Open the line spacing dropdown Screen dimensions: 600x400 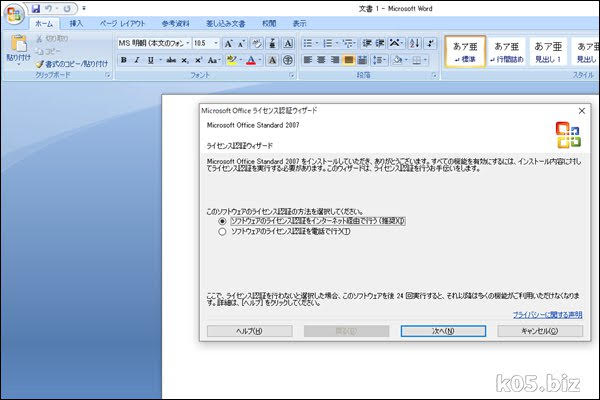[x=379, y=60]
